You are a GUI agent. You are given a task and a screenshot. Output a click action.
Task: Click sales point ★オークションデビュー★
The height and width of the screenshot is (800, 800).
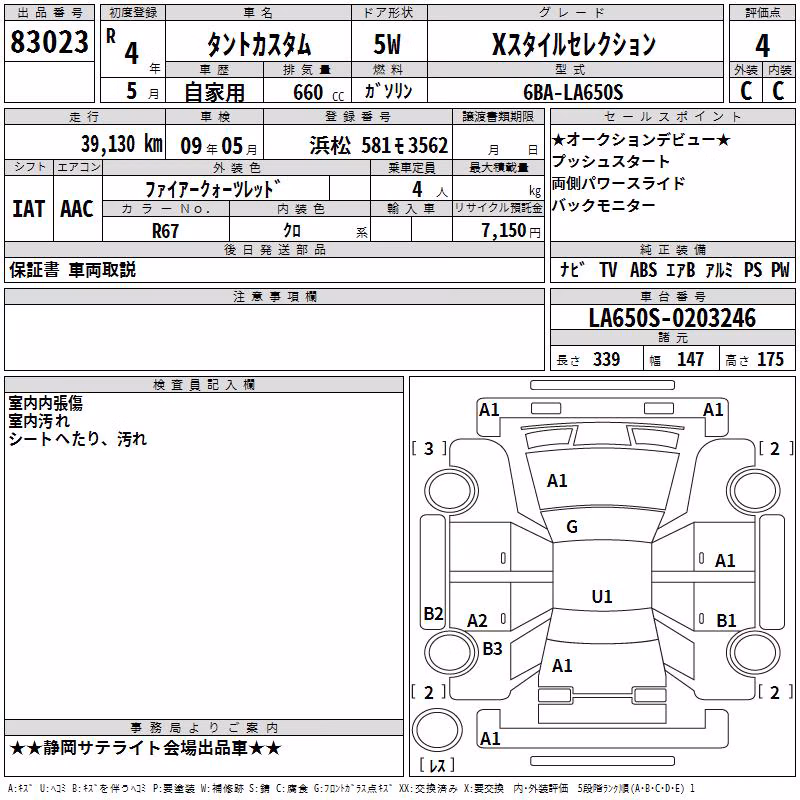coord(641,139)
